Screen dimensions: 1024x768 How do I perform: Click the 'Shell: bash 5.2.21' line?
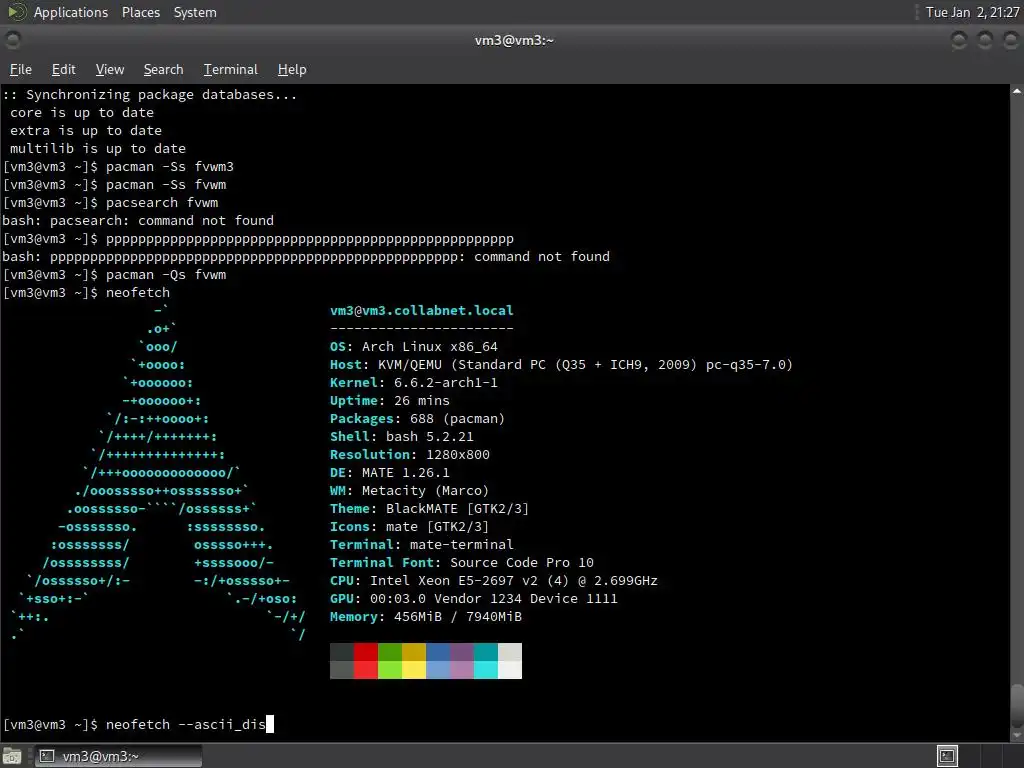(x=402, y=436)
